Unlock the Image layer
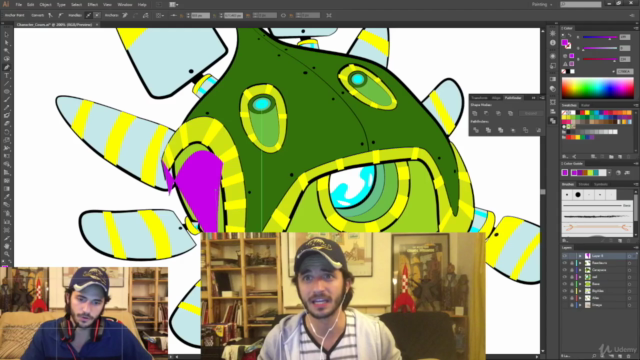The height and width of the screenshot is (360, 640). click(x=571, y=305)
